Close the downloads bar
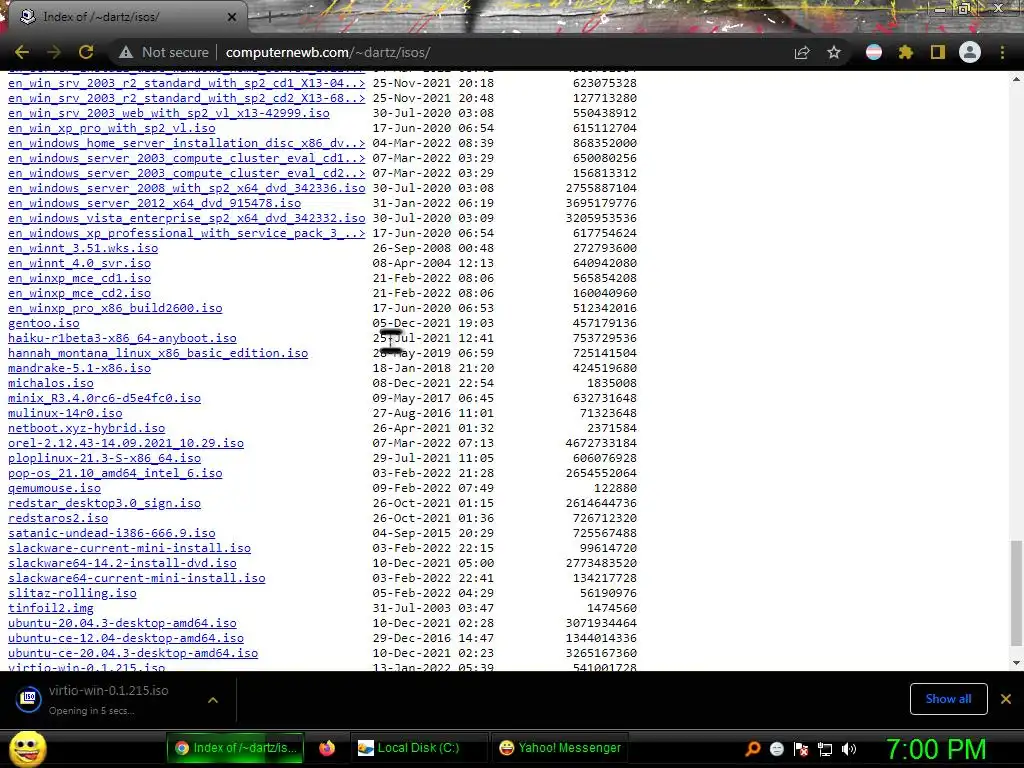Screen dimensions: 1024x768 click(x=1006, y=699)
